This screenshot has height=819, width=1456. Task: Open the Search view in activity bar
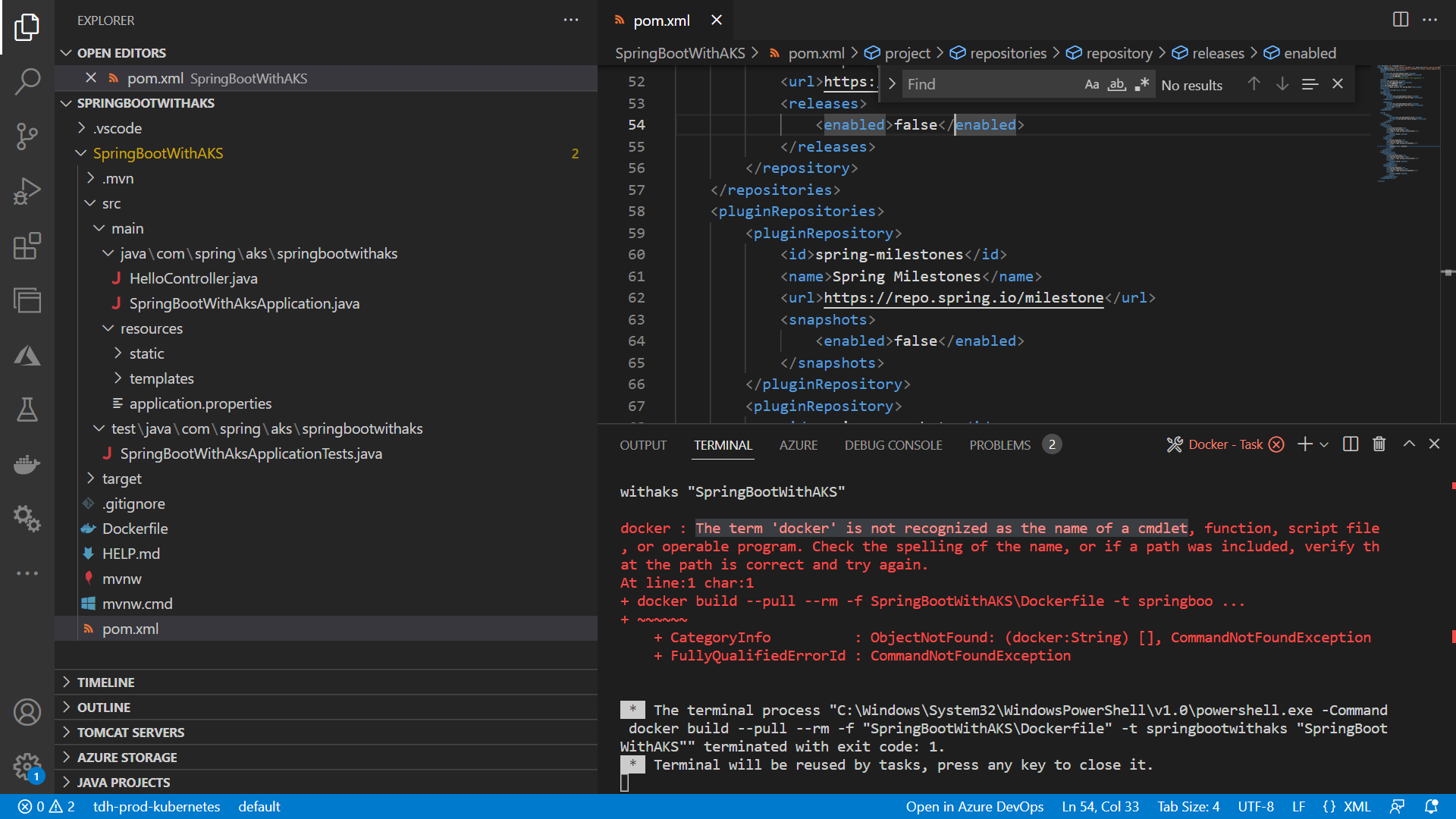[27, 82]
